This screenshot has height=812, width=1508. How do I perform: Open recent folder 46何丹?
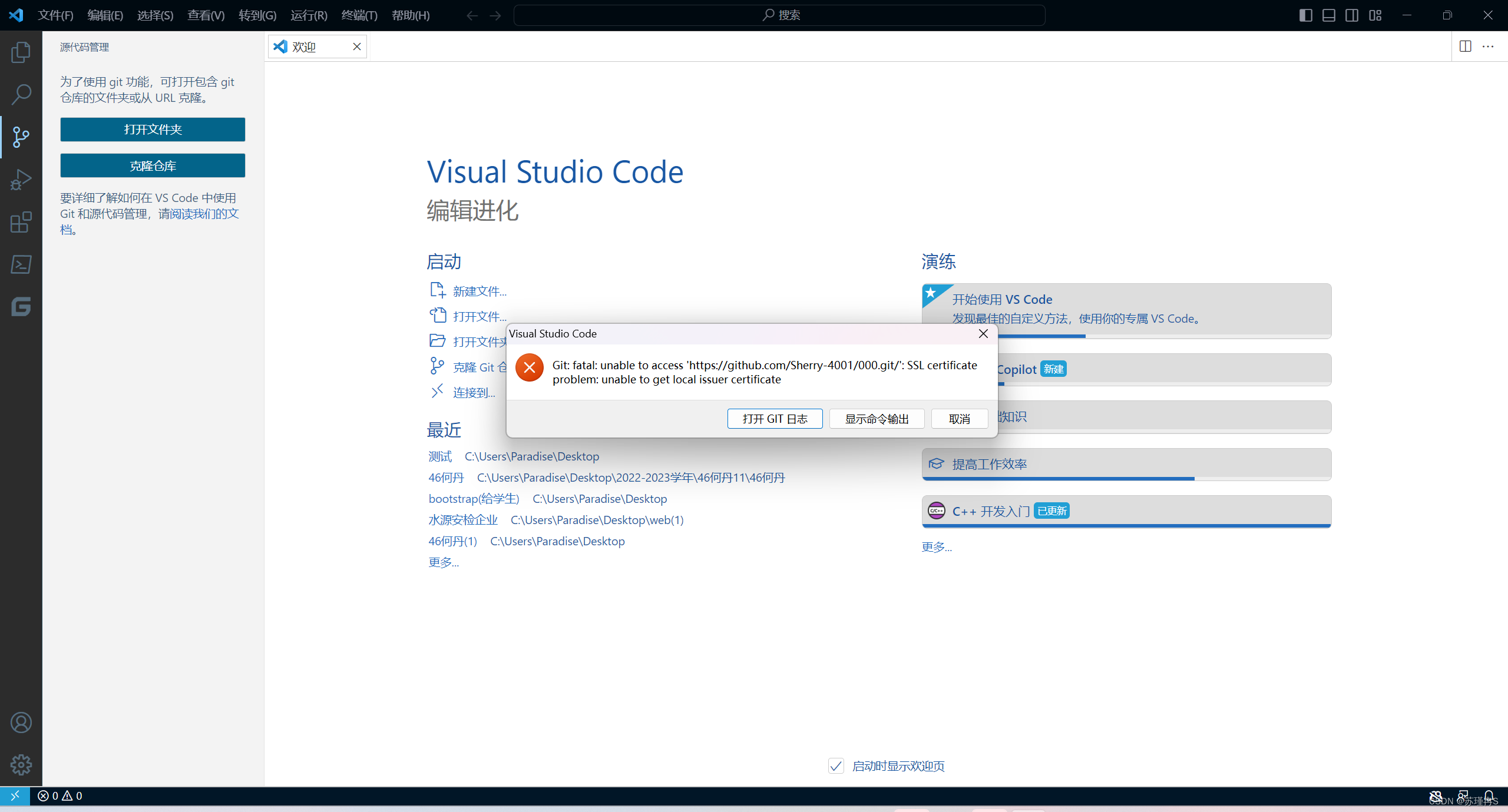coord(446,478)
